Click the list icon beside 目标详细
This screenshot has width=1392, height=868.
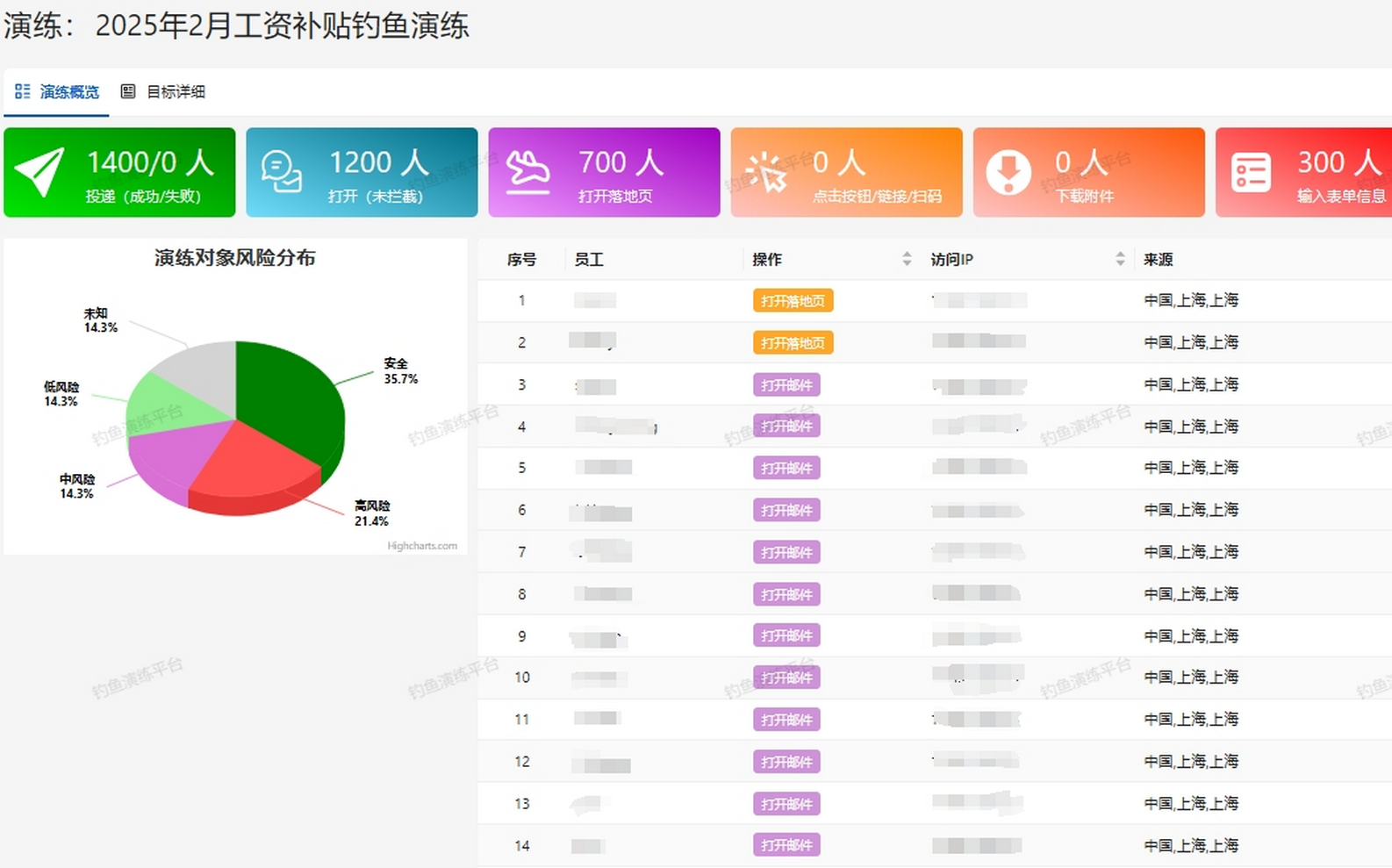tap(128, 91)
